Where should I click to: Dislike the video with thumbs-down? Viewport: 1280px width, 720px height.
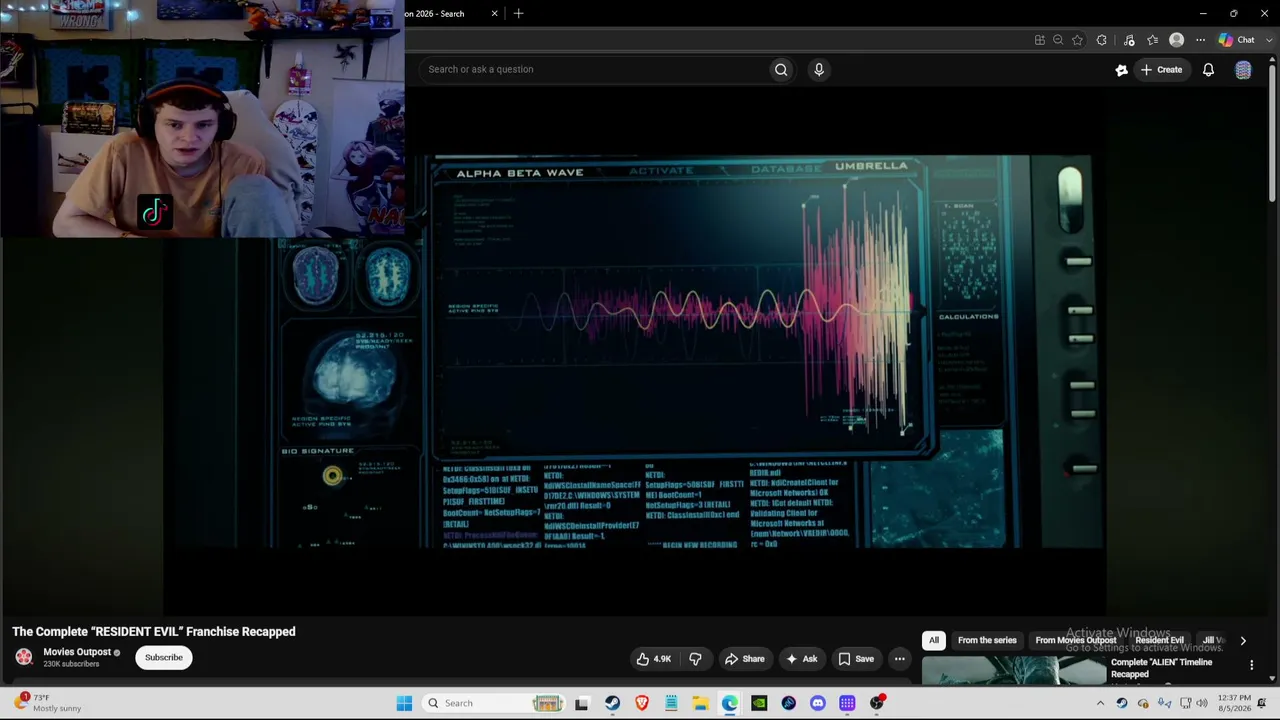click(x=695, y=659)
